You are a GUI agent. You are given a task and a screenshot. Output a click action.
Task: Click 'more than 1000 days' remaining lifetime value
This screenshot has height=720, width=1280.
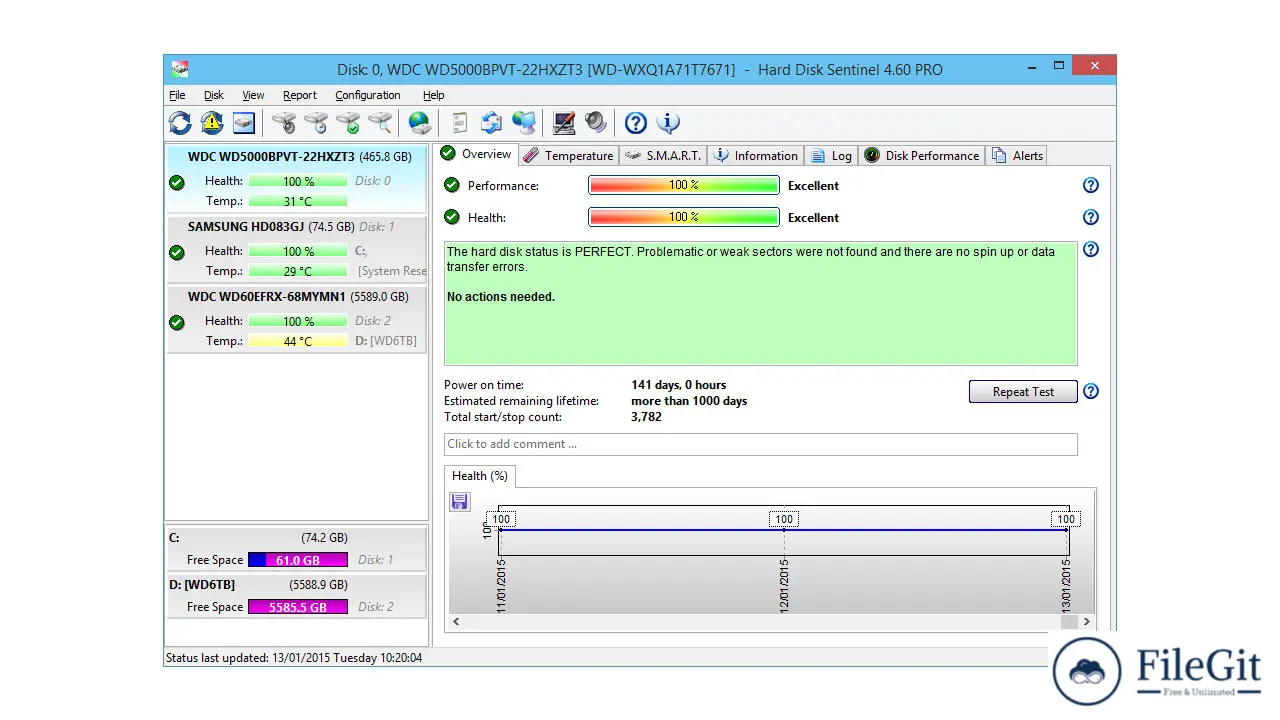click(x=689, y=401)
